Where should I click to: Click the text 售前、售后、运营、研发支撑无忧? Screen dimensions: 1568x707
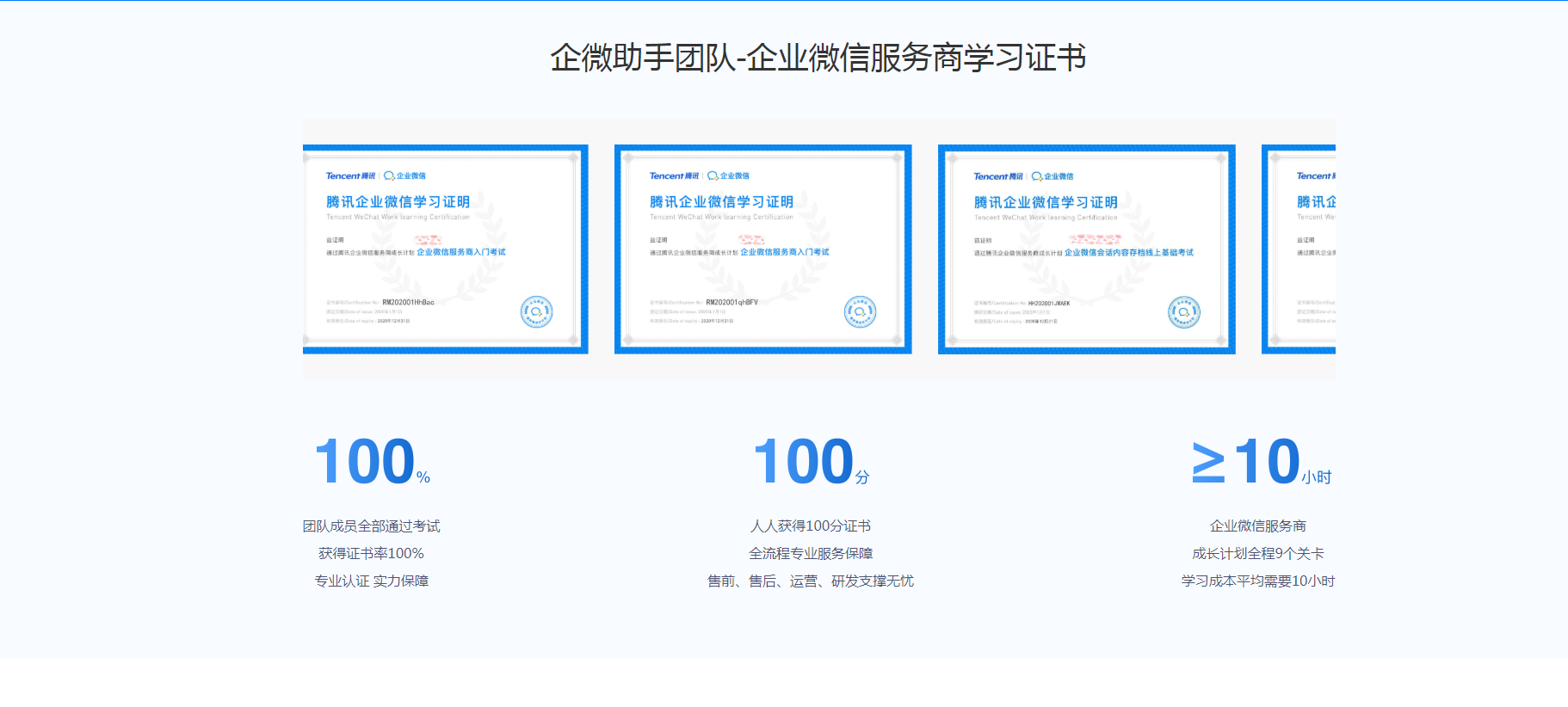pyautogui.click(x=811, y=581)
